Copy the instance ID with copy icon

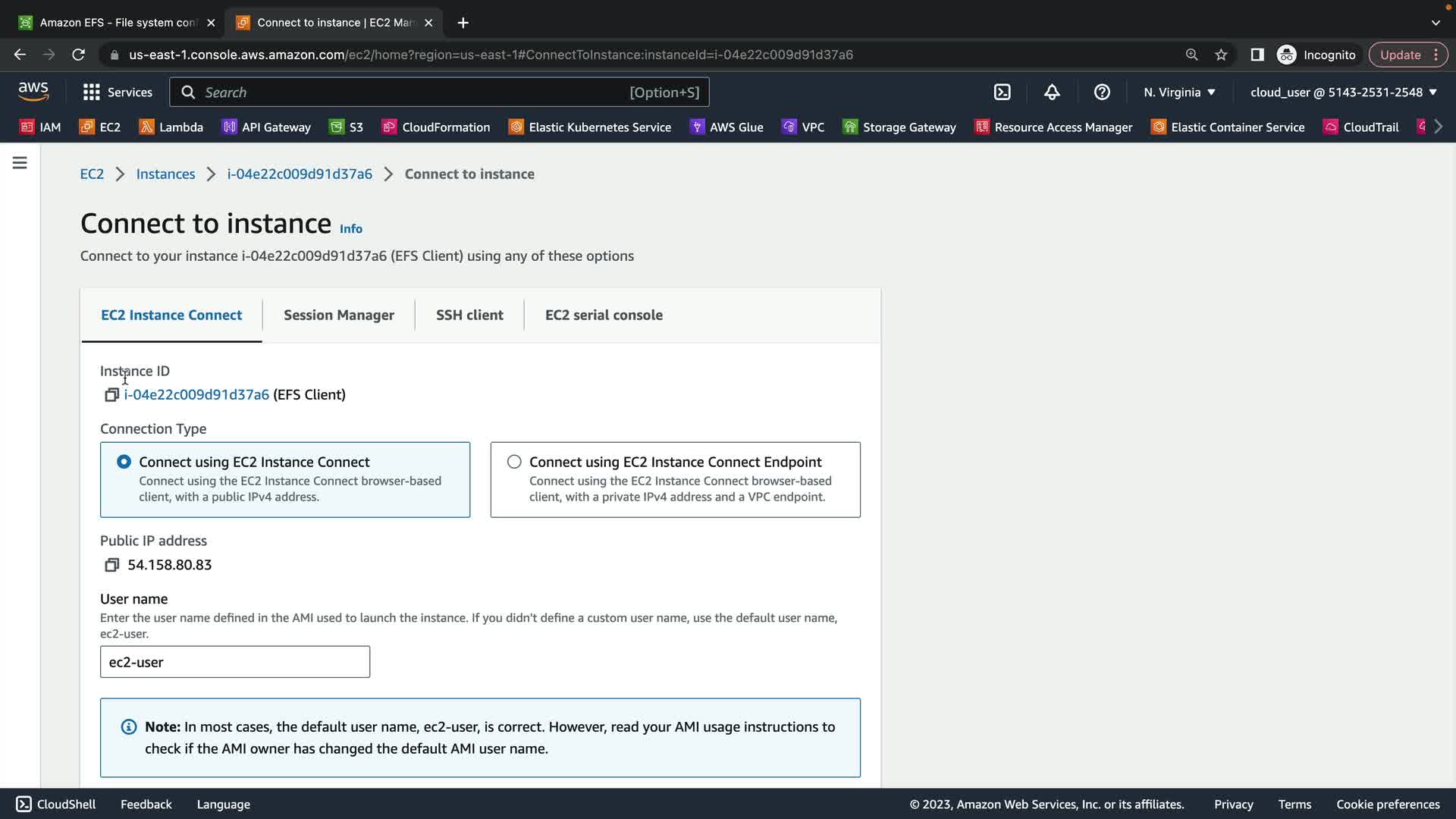[x=111, y=395]
